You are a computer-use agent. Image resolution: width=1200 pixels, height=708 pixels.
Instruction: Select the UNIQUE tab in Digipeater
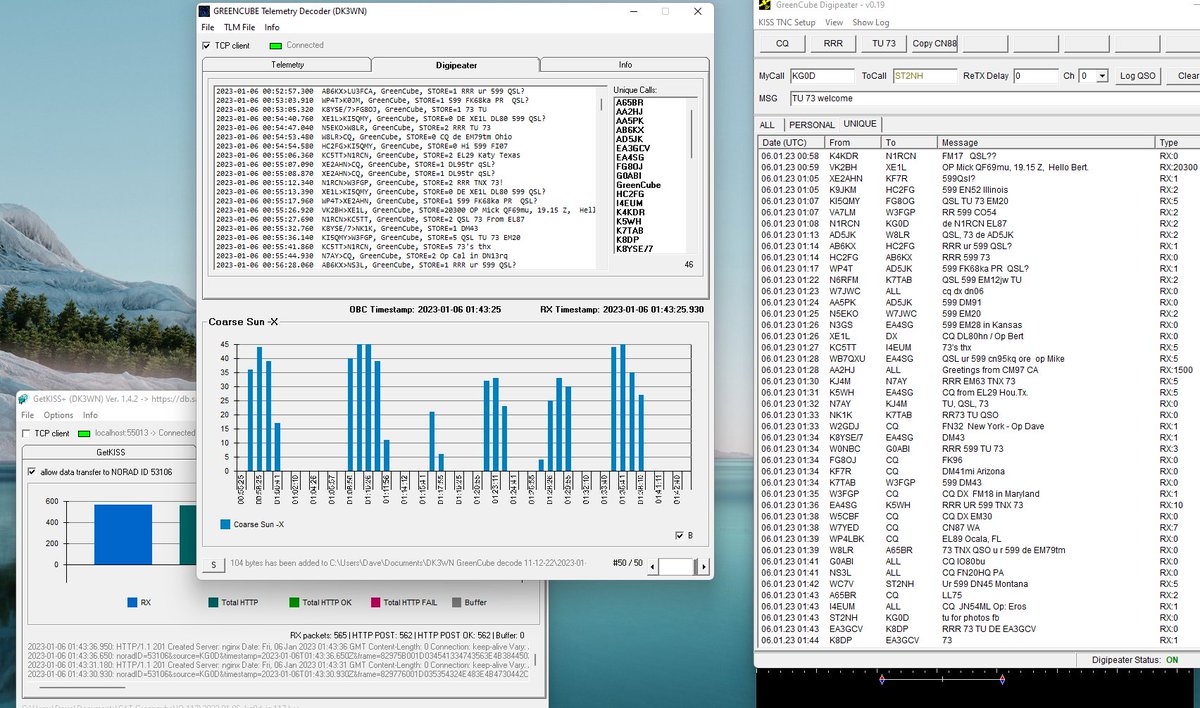(x=860, y=124)
